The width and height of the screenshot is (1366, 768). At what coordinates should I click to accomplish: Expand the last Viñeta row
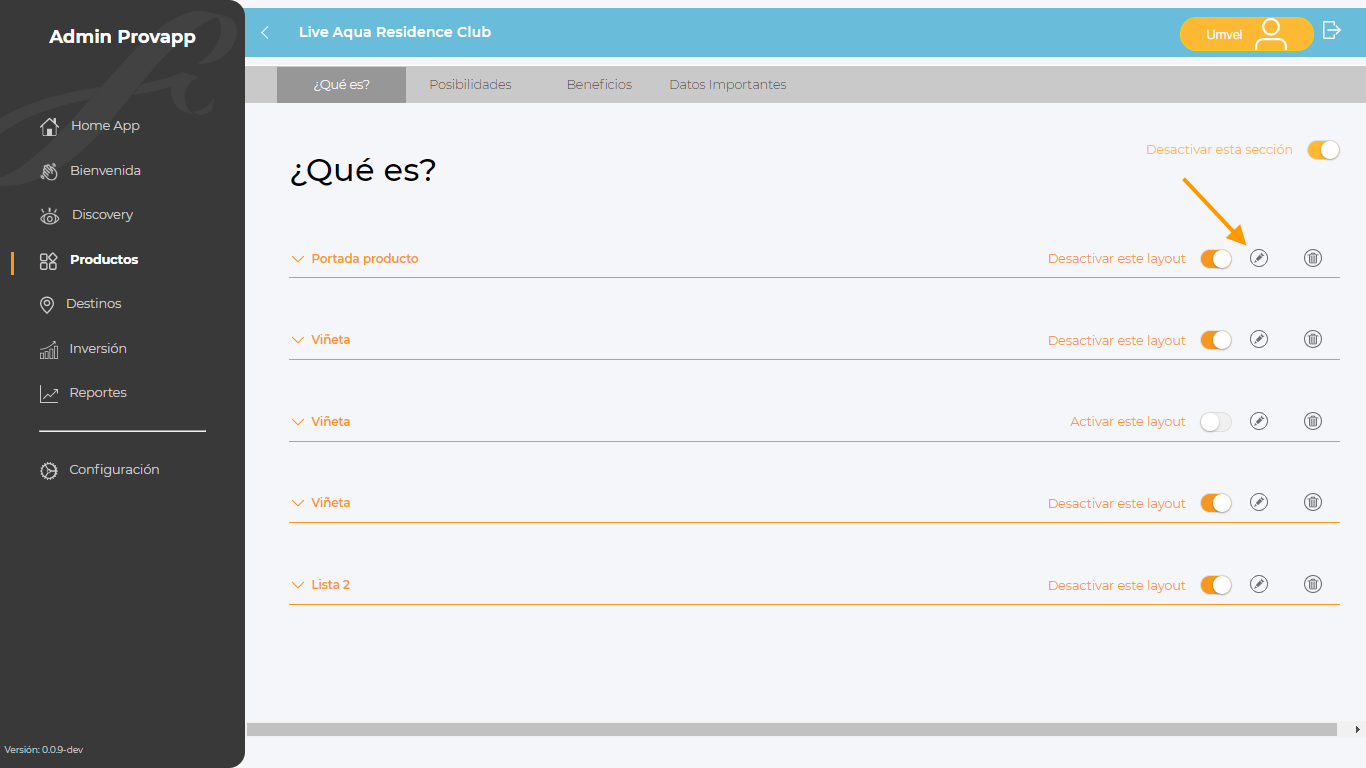pos(297,503)
